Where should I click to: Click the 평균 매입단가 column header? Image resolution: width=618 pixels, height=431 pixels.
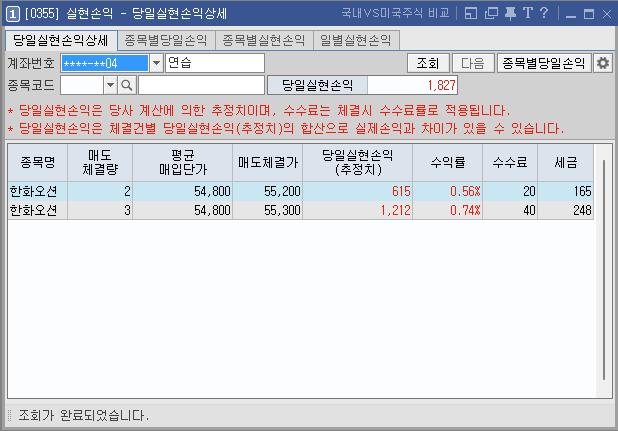182,162
